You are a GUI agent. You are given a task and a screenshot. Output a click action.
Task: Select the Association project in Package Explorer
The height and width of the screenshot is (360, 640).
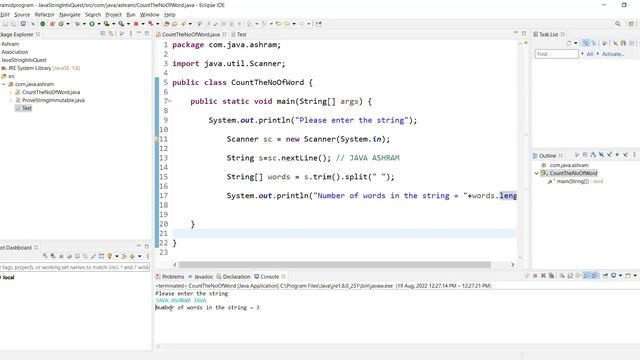[15, 52]
